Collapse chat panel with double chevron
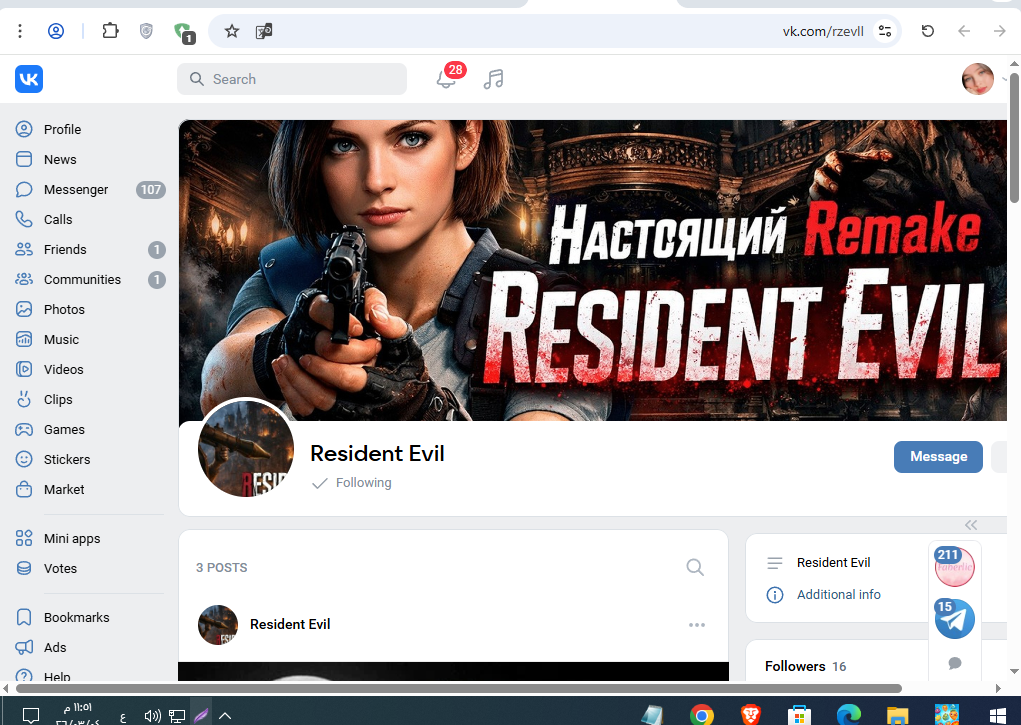 click(x=971, y=525)
